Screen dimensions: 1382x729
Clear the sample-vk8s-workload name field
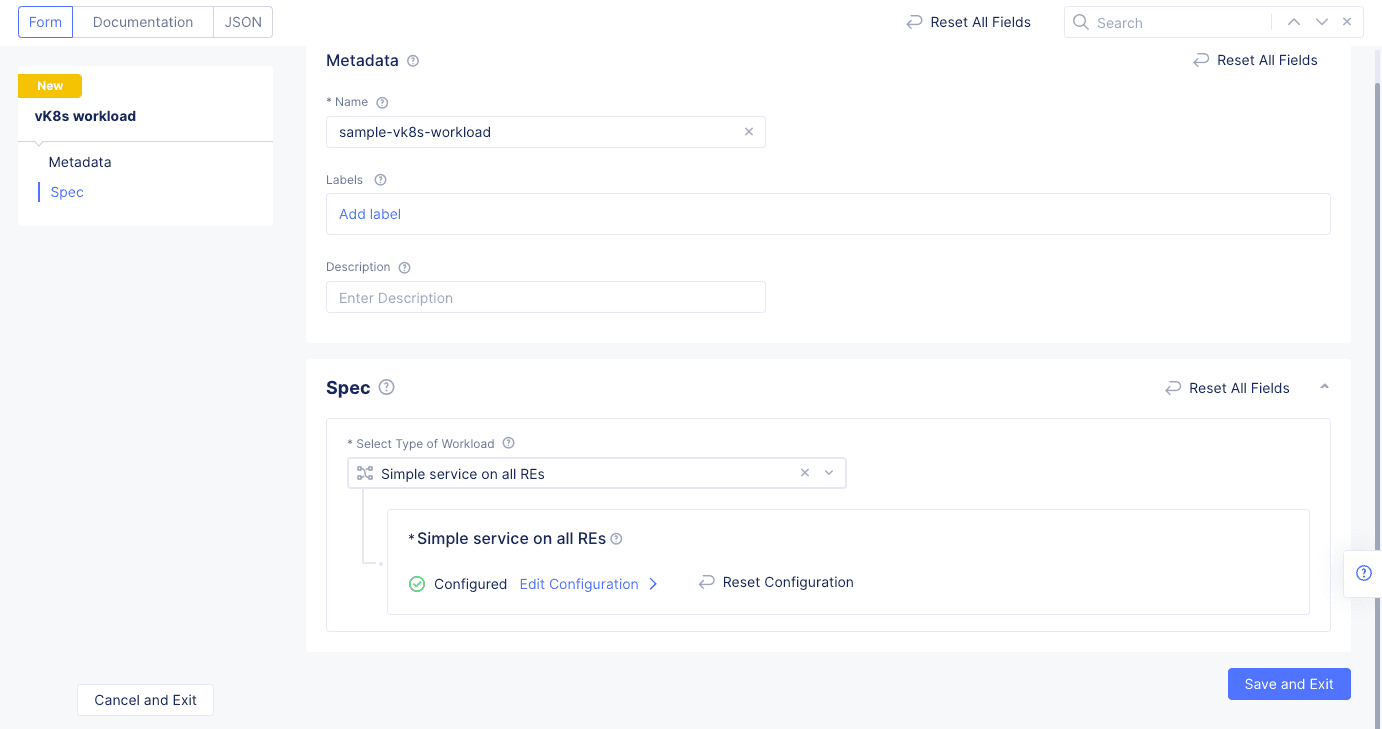749,132
